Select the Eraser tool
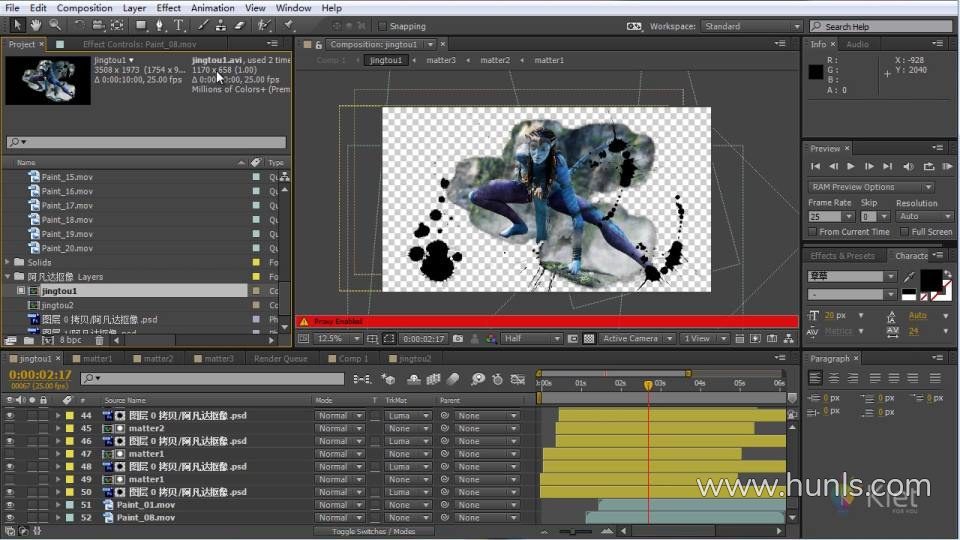Viewport: 960px width, 540px height. pyautogui.click(x=239, y=25)
